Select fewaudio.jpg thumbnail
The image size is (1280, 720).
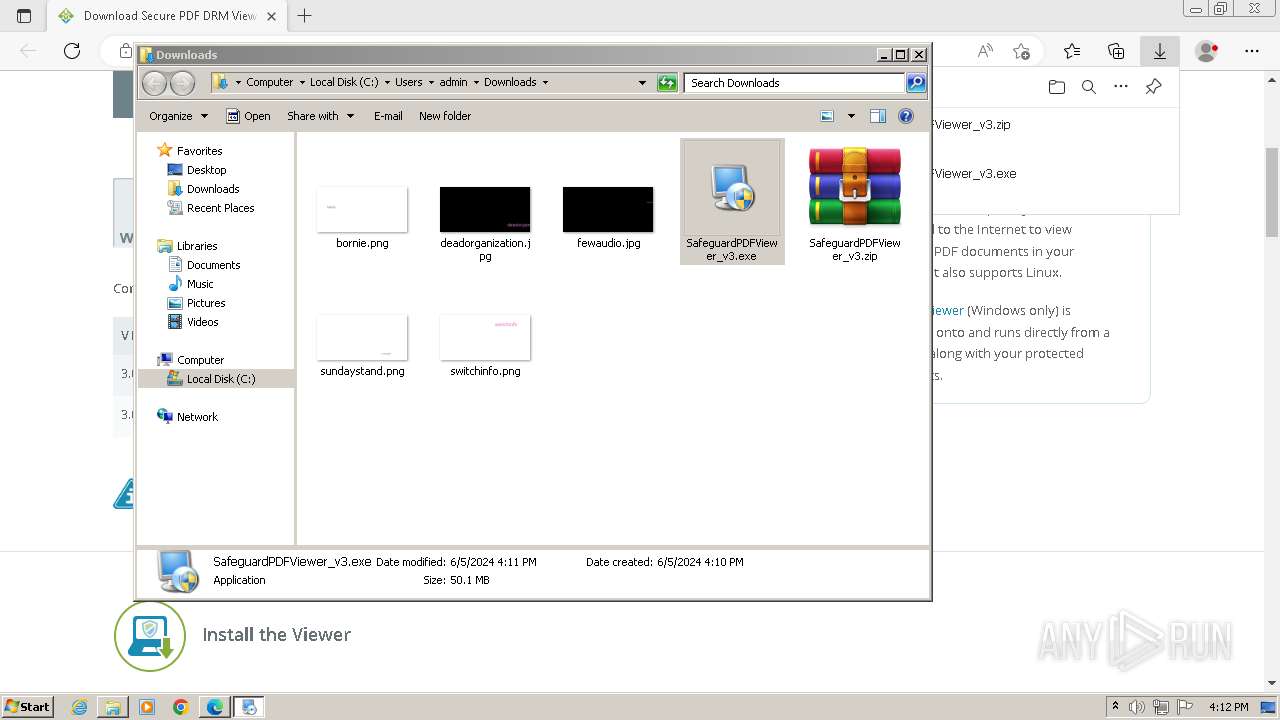[x=608, y=209]
